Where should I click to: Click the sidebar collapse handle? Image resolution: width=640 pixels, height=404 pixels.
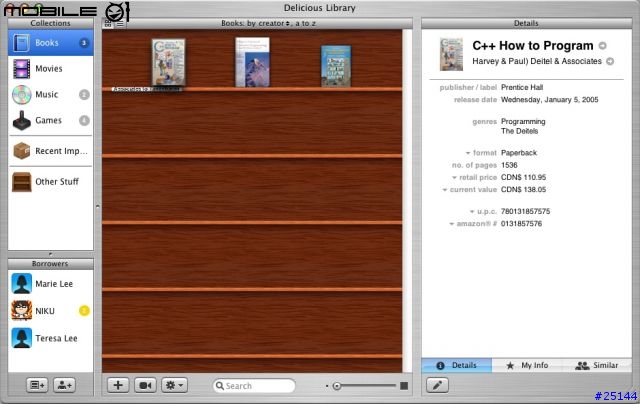pyautogui.click(x=98, y=206)
